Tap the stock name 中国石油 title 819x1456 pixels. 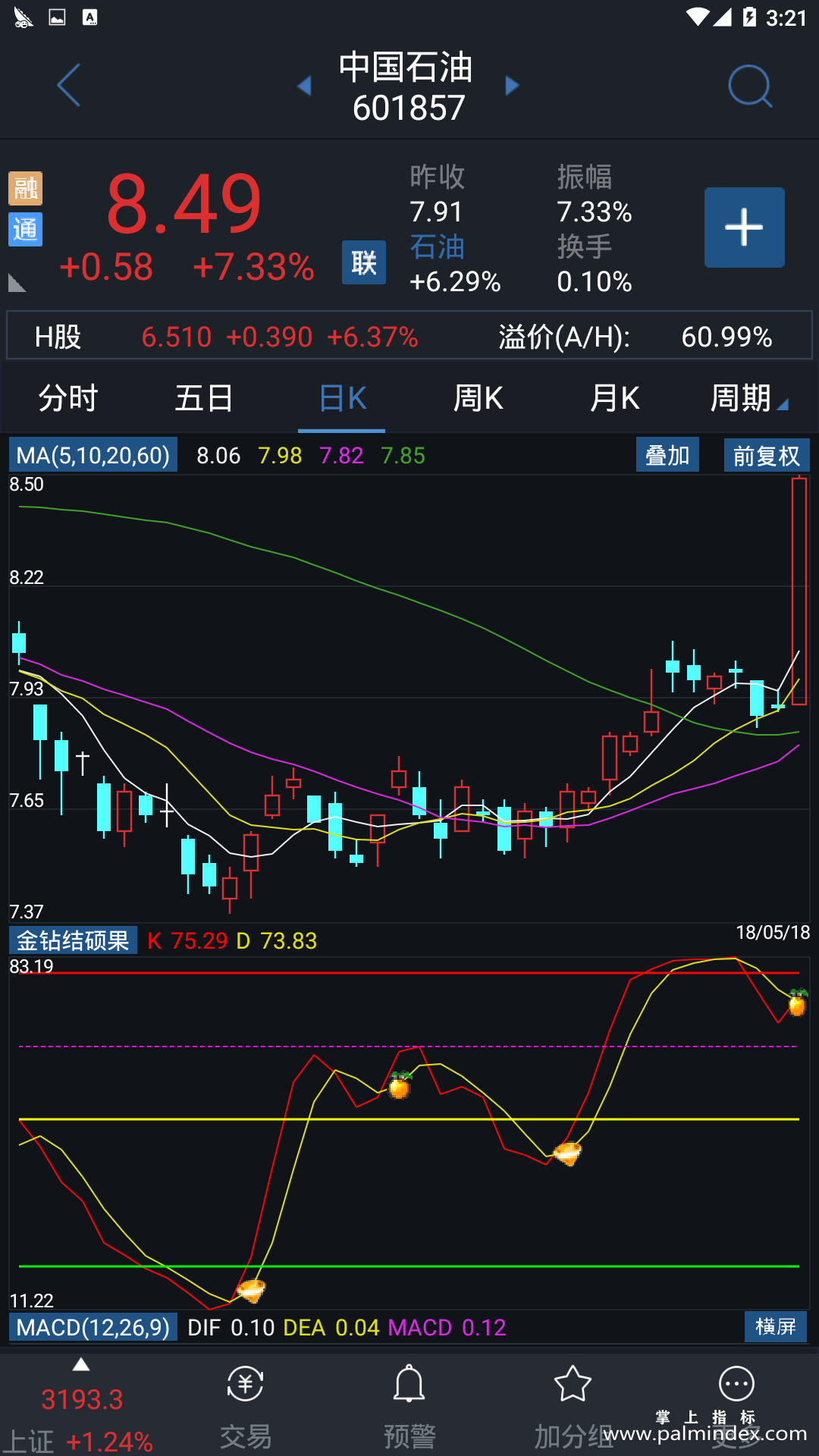tap(406, 67)
